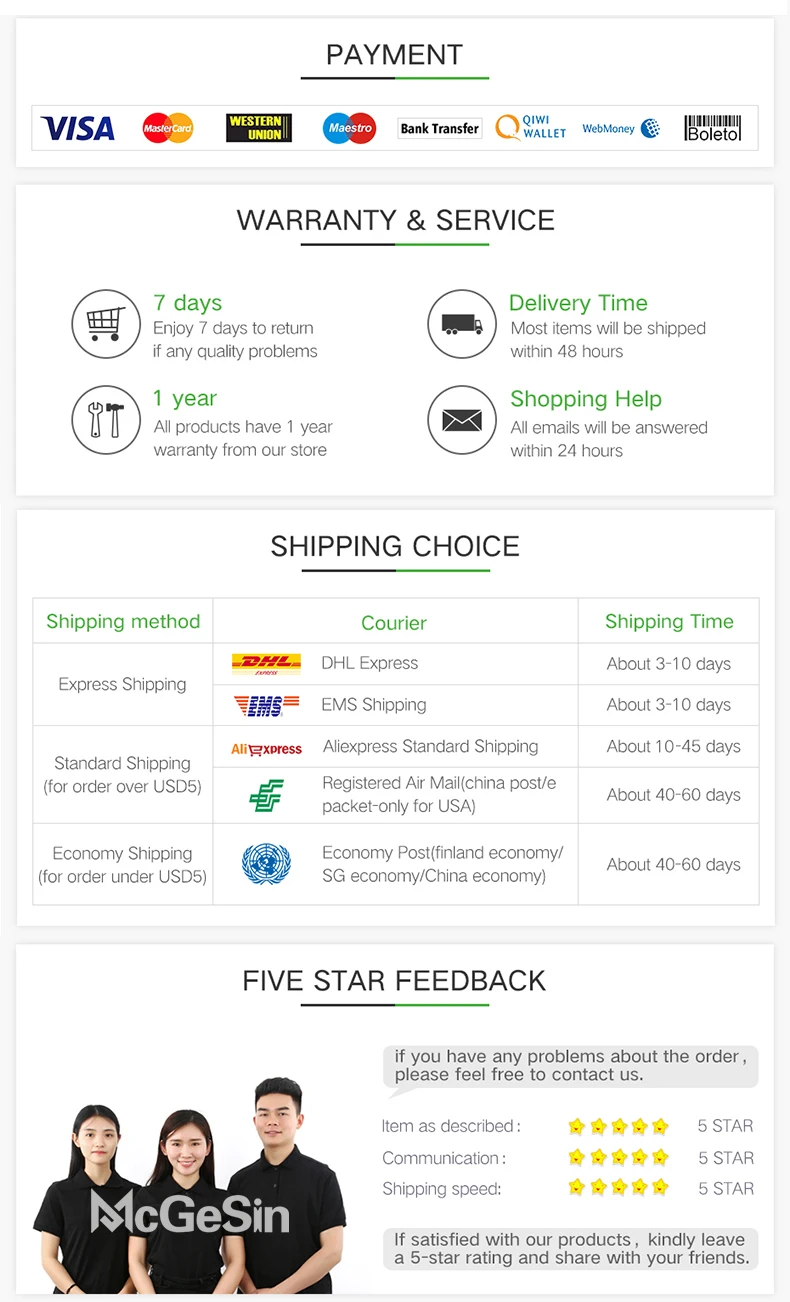Click the EMS Shipping logo
This screenshot has width=790, height=1302.
click(266, 705)
